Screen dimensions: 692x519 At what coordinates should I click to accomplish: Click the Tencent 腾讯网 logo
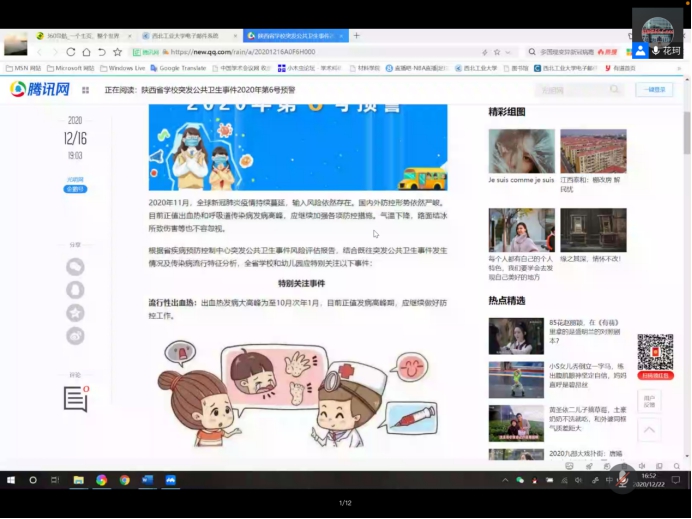(40, 89)
